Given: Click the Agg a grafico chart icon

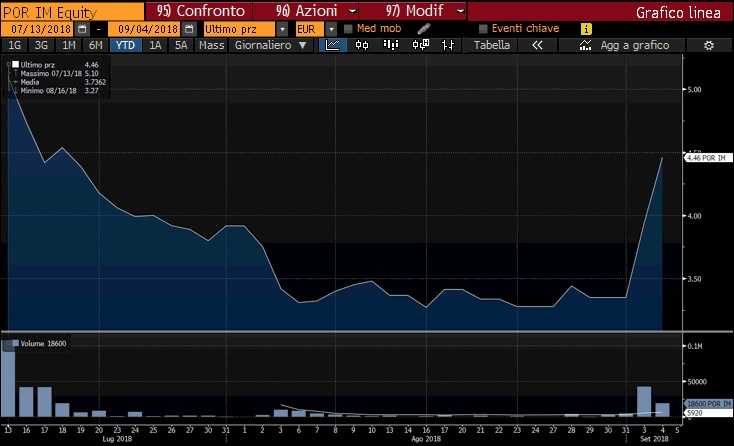Looking at the screenshot, I should pos(585,45).
